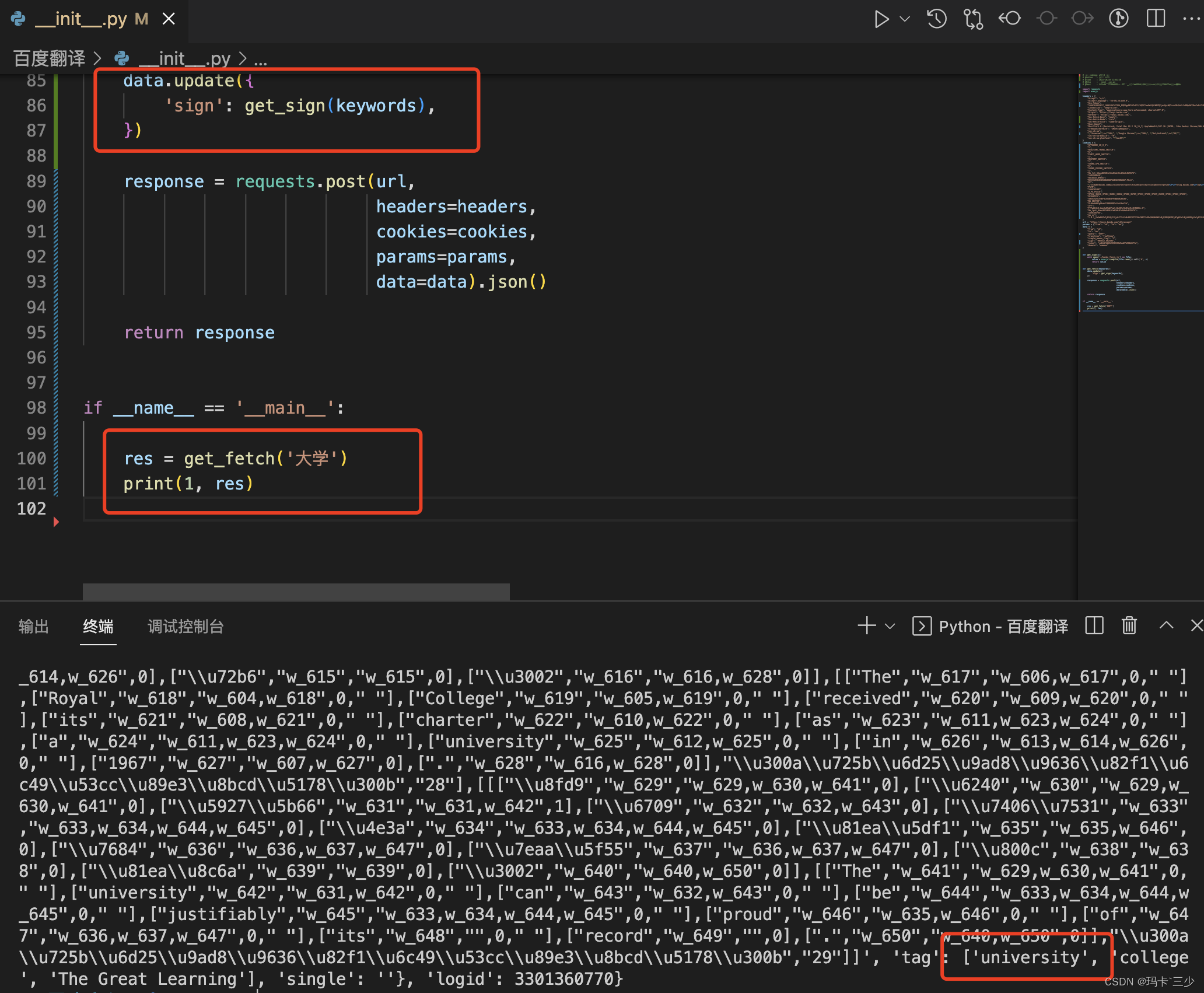Image resolution: width=1204 pixels, height=993 pixels.
Task: Switch to the 调试控制台 panel tab
Action: click(185, 627)
